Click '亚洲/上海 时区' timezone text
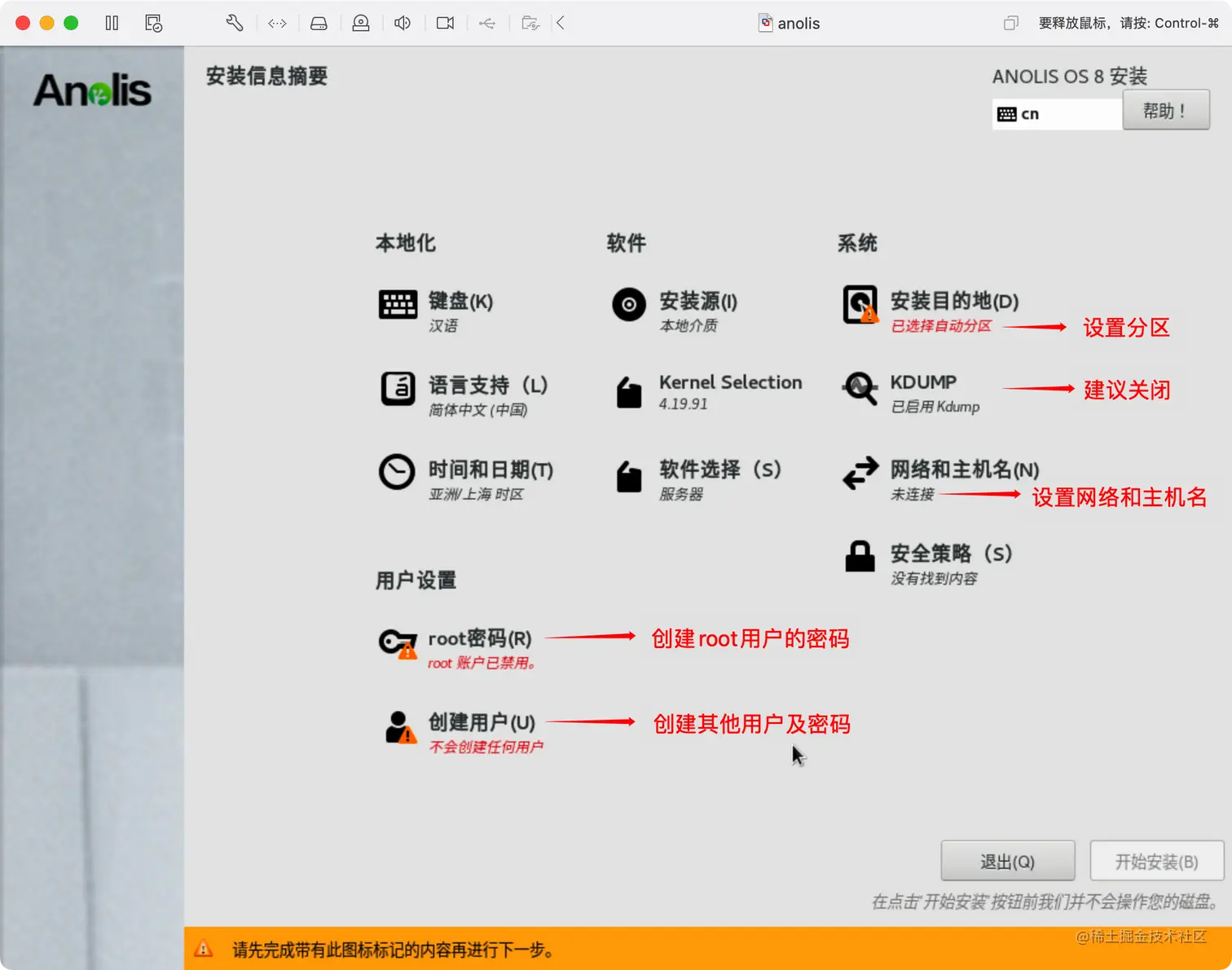This screenshot has width=1232, height=970. (x=477, y=494)
